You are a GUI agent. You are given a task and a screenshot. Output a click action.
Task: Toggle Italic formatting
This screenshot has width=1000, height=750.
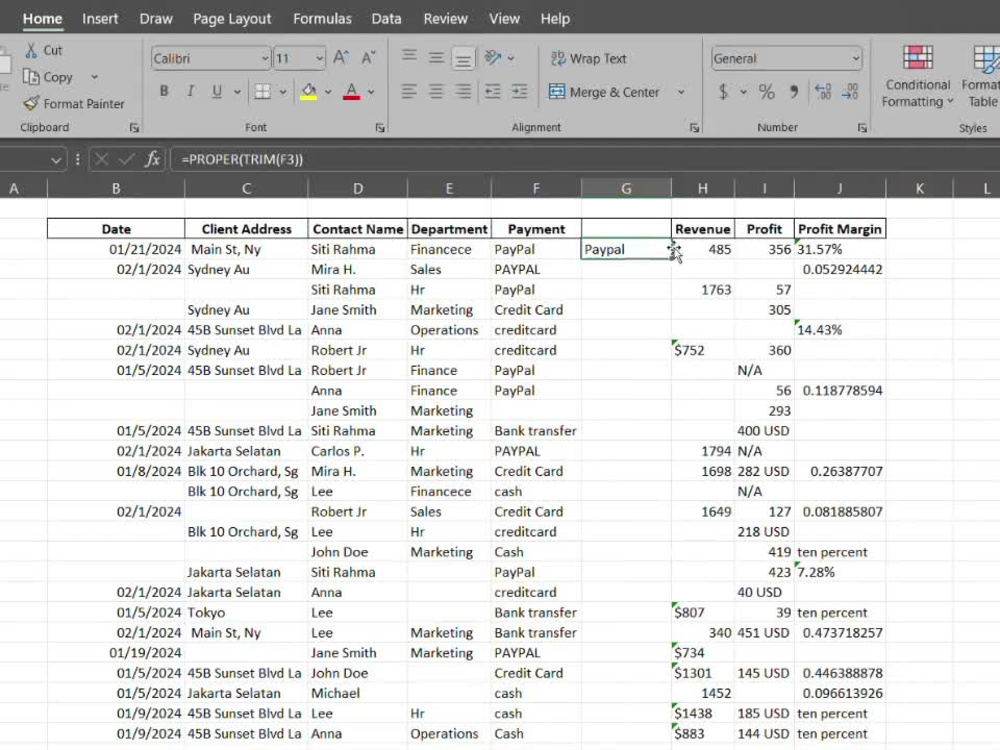point(190,91)
